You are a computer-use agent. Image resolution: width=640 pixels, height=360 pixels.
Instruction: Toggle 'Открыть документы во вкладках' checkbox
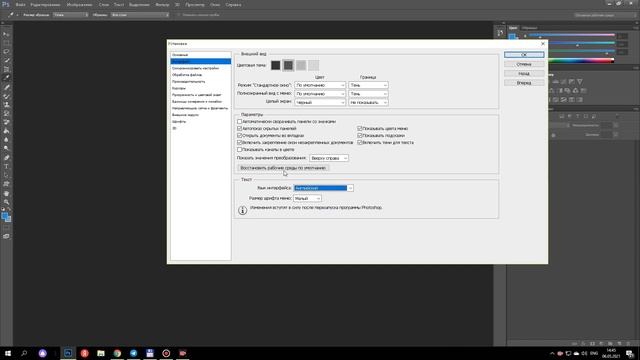pyautogui.click(x=240, y=136)
